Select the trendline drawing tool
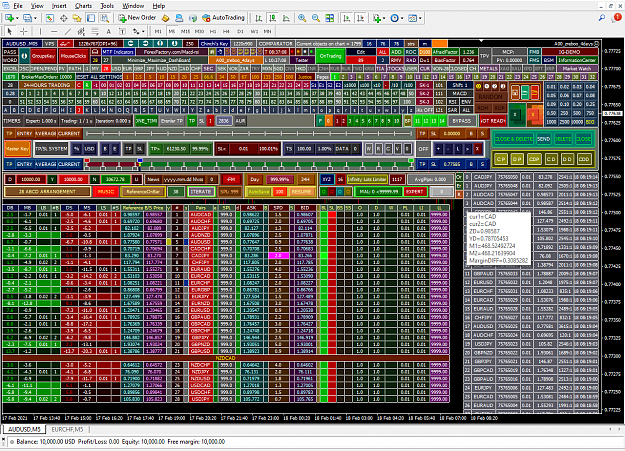Viewport: 625px width, 451px height. (x=68, y=31)
